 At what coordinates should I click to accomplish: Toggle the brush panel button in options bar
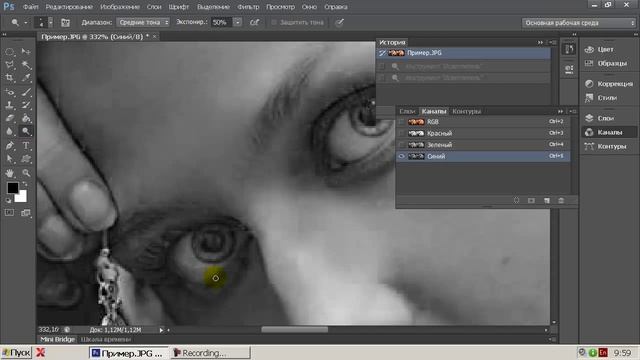(x=65, y=22)
